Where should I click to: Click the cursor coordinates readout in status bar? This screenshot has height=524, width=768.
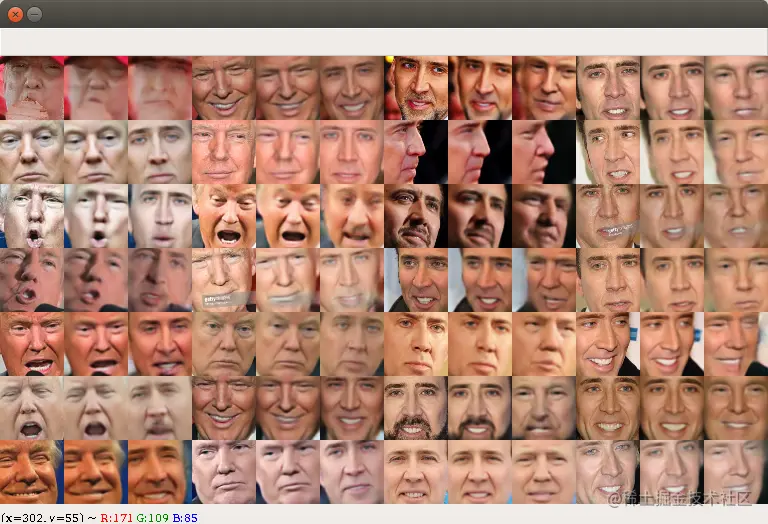[42, 518]
